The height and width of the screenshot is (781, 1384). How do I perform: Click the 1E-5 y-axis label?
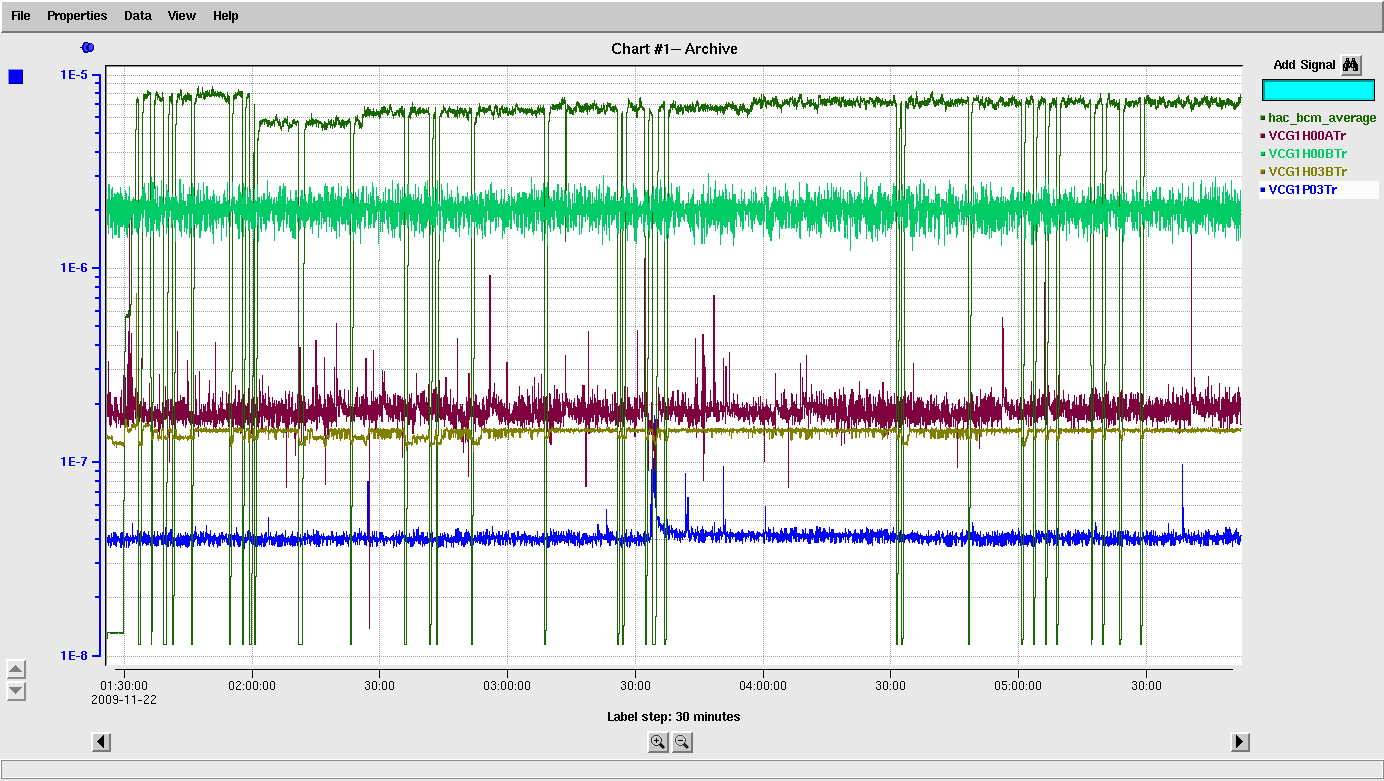coord(75,74)
